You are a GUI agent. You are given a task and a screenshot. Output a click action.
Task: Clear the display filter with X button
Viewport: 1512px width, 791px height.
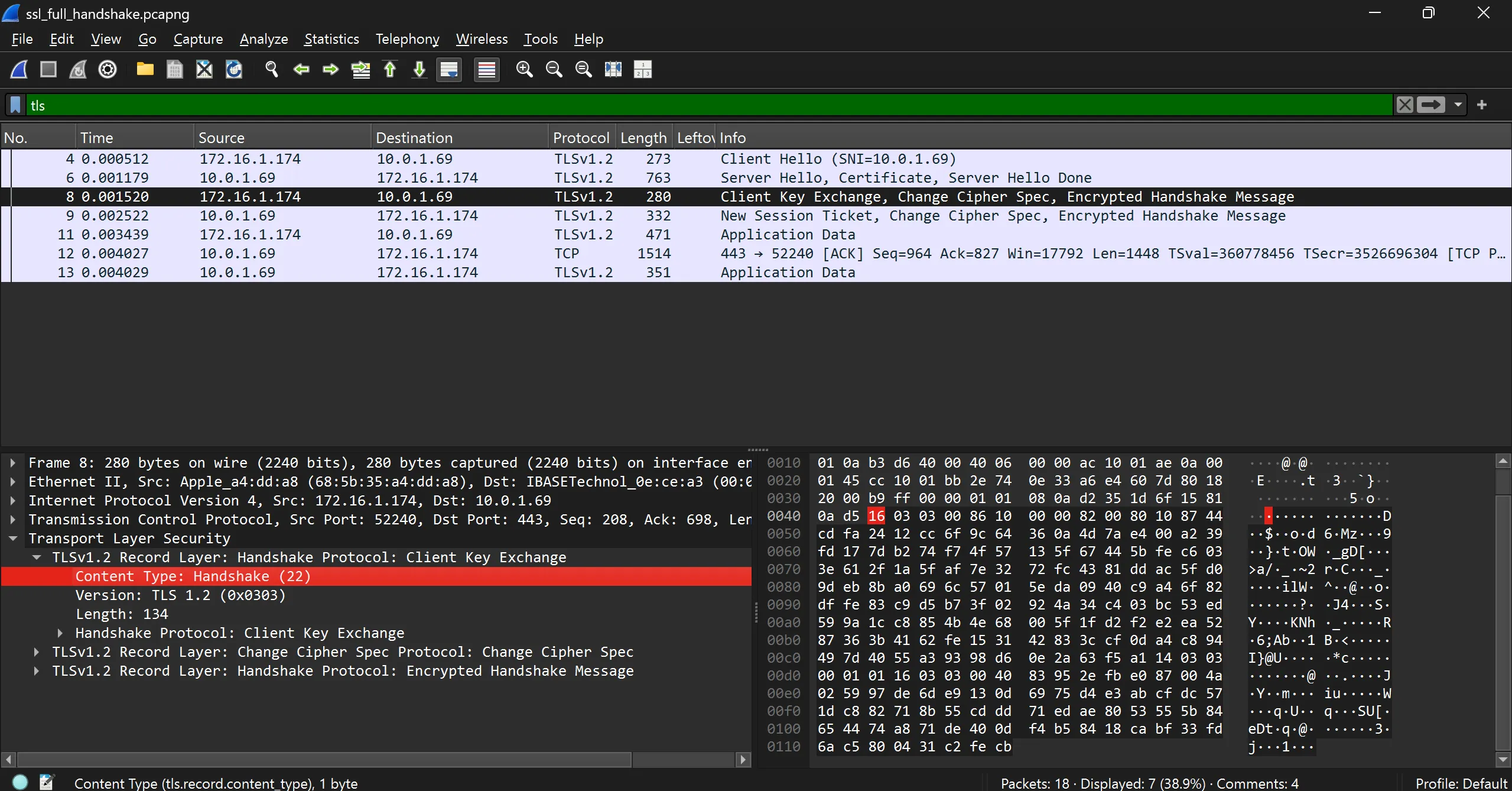coord(1405,105)
